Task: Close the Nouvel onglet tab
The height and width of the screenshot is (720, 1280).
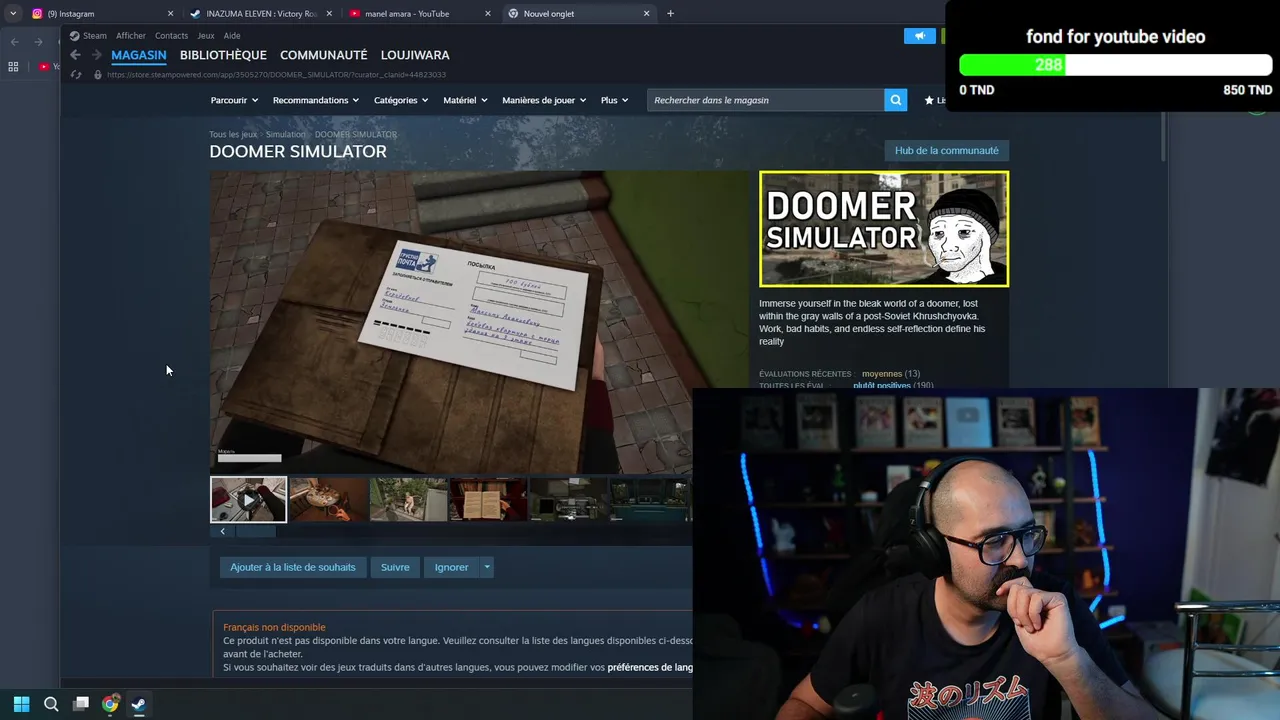Action: click(646, 14)
